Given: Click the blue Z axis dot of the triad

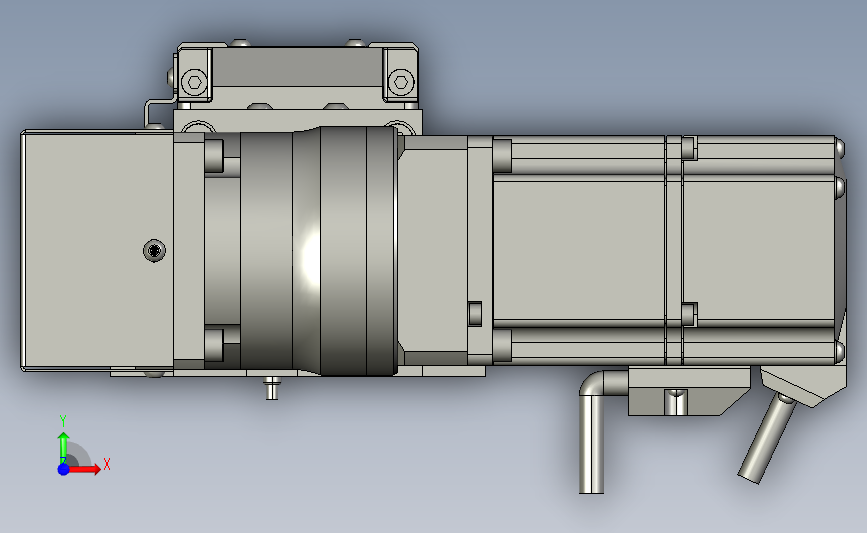Looking at the screenshot, I should click(63, 469).
